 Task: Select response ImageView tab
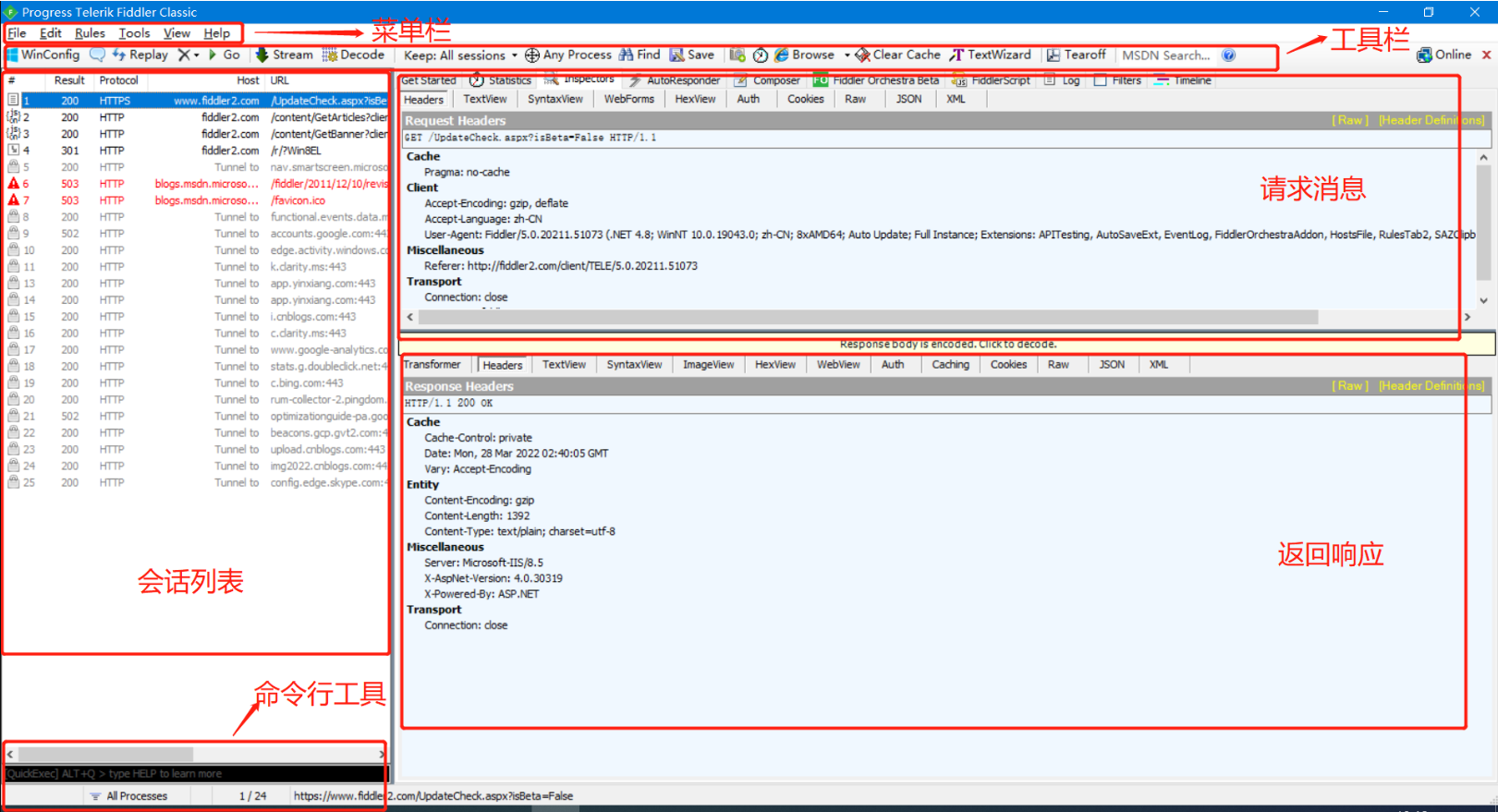coord(709,365)
